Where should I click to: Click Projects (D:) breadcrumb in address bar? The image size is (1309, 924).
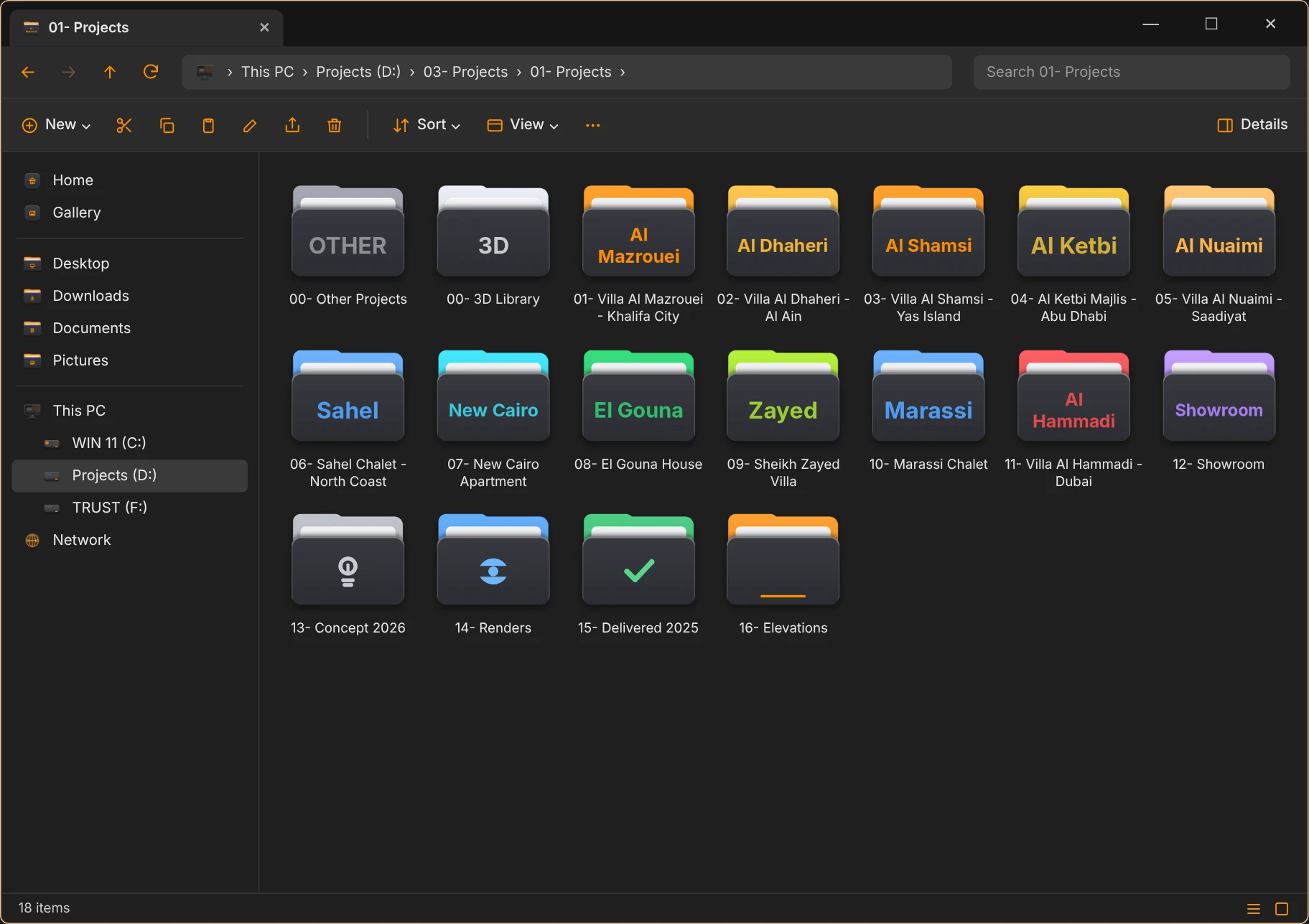coord(358,72)
